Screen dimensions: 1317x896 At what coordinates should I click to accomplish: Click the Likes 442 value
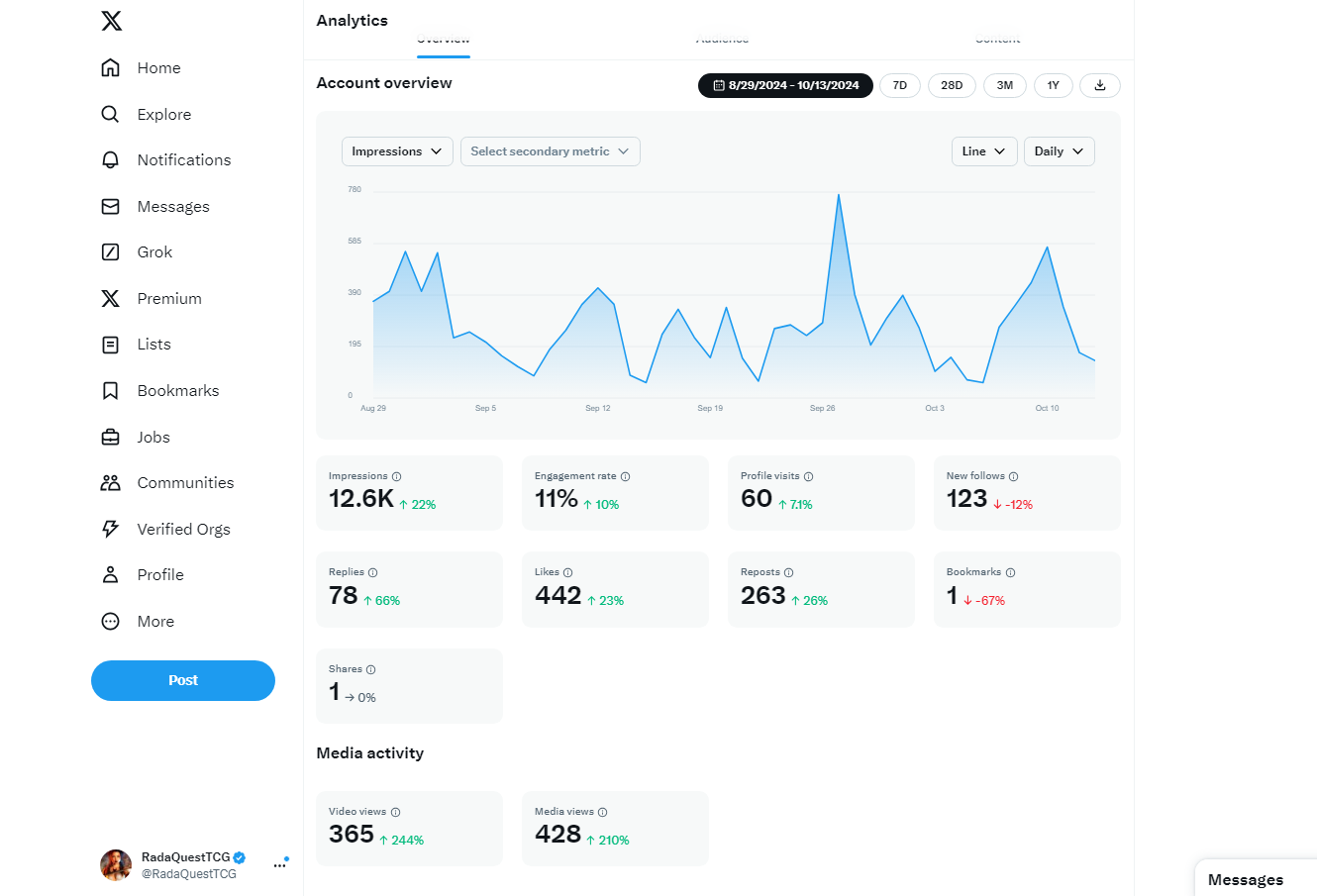(558, 595)
